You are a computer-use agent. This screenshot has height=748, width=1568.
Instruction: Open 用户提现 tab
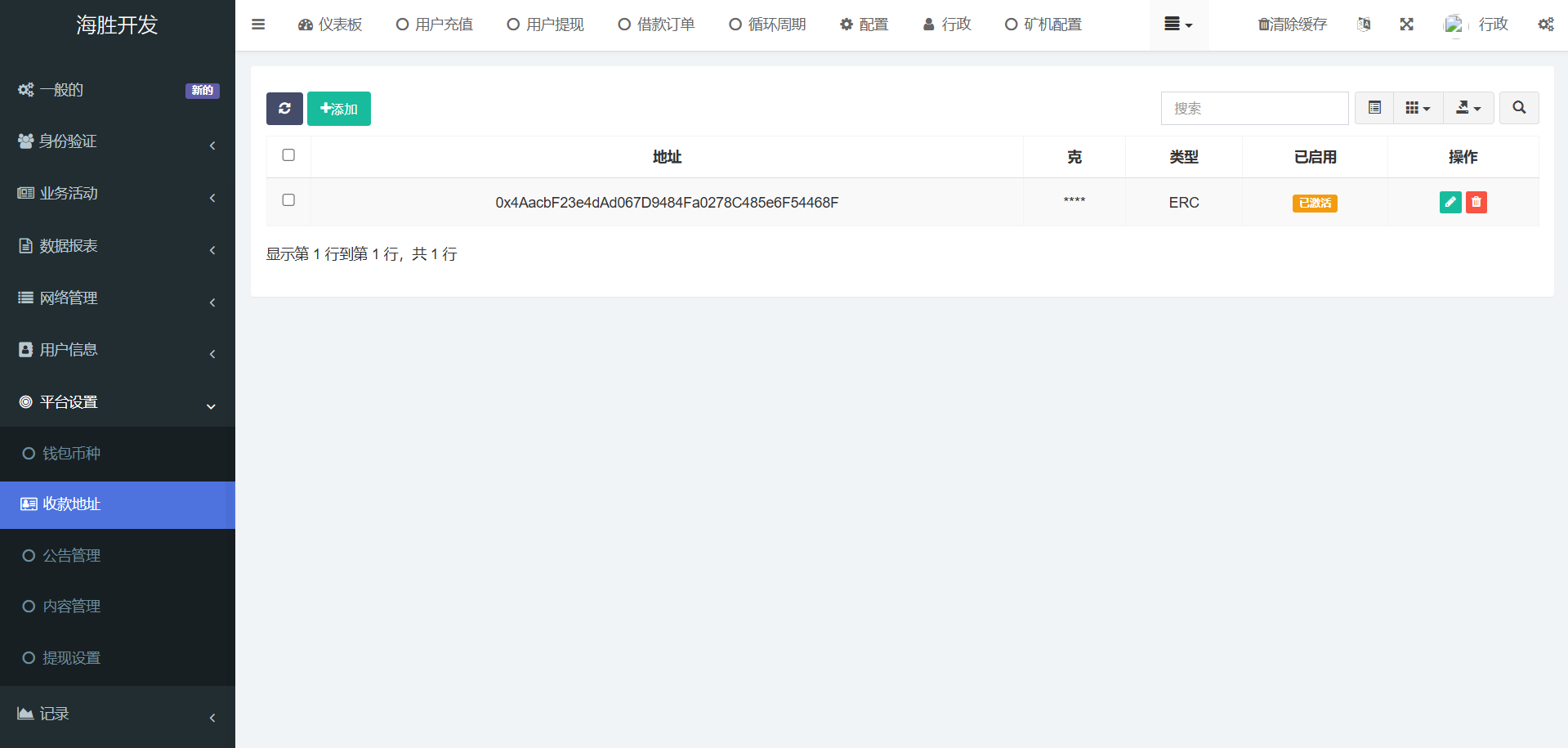tap(546, 25)
